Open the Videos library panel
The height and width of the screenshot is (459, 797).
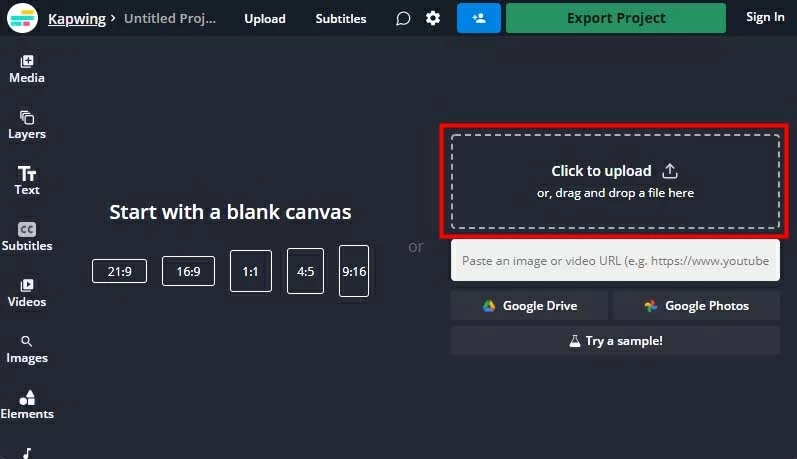[x=27, y=293]
